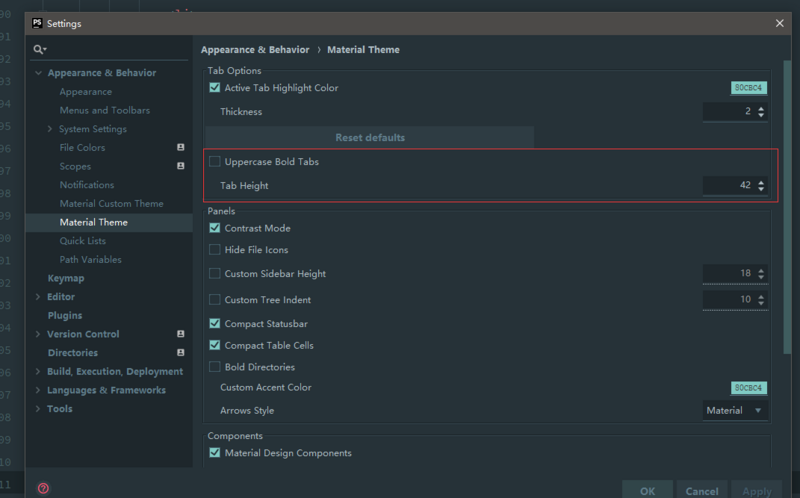Click the PhpStorm logo in title bar
The height and width of the screenshot is (498, 800).
(x=37, y=23)
